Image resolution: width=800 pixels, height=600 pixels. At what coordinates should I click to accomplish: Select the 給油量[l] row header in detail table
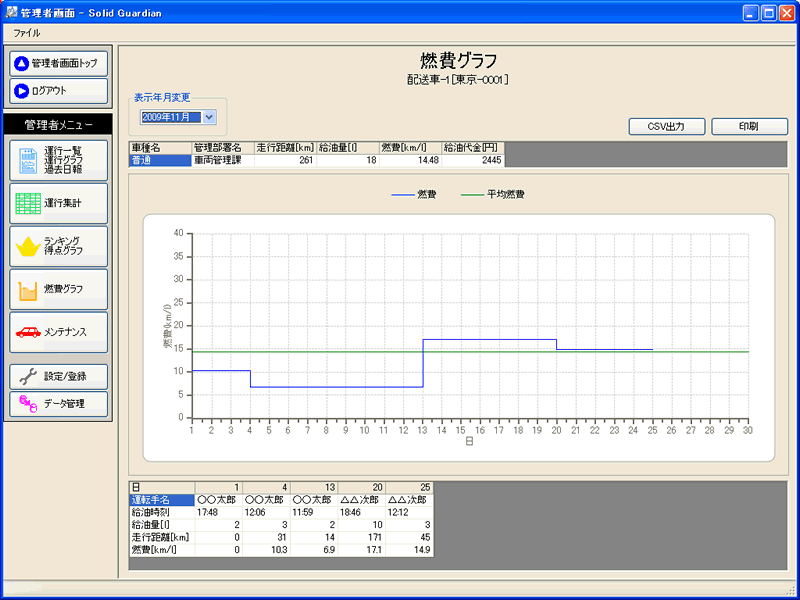coord(162,524)
